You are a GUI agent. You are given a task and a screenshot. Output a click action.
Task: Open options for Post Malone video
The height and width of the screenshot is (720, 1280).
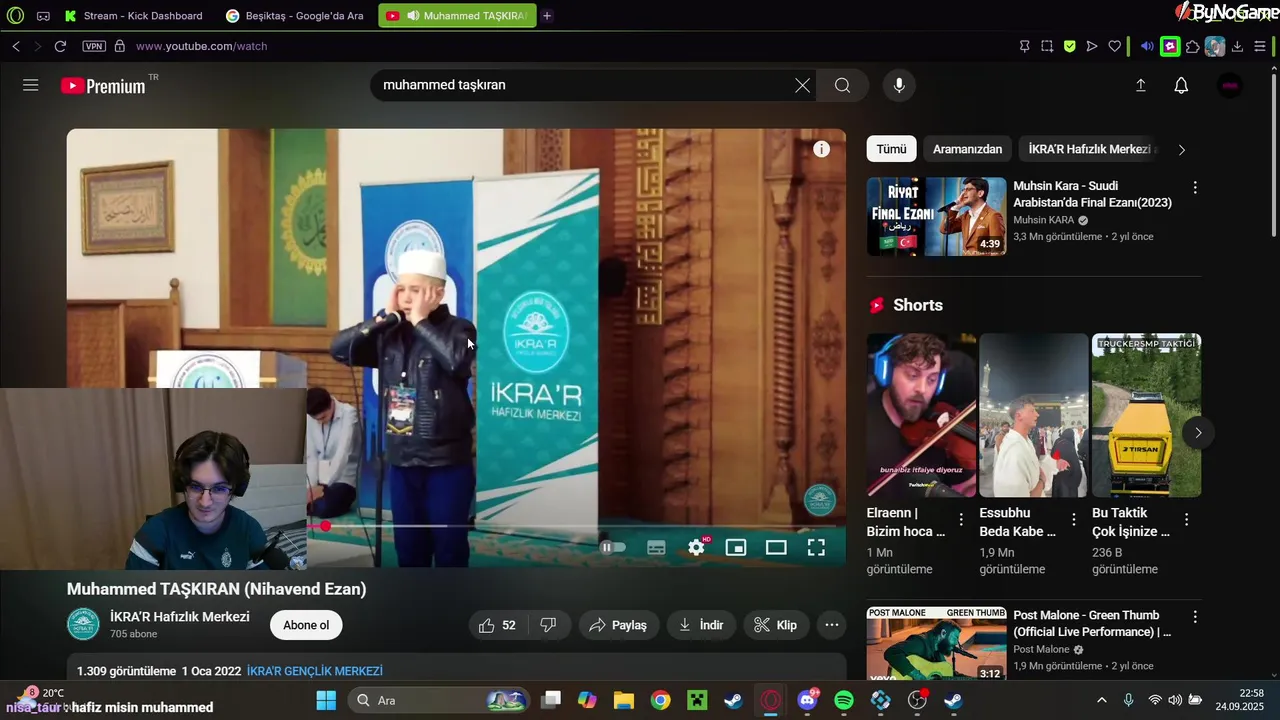pos(1194,617)
